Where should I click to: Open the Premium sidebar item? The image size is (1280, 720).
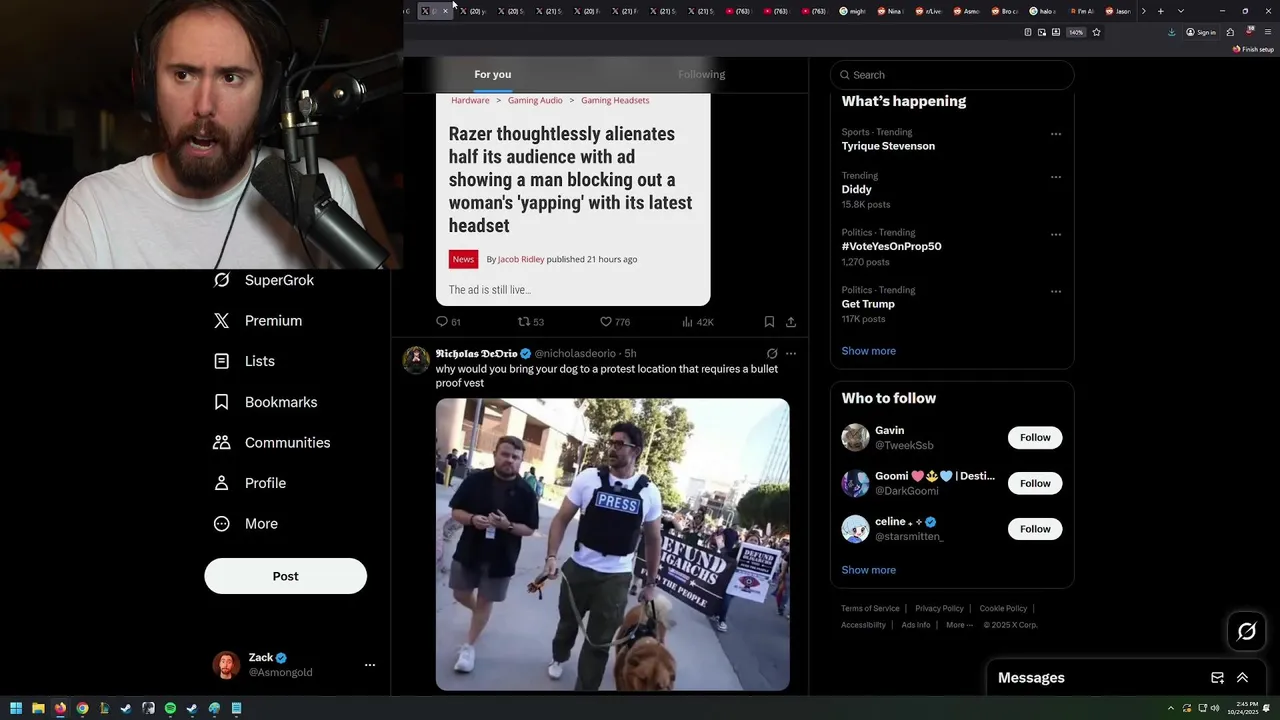258,321
